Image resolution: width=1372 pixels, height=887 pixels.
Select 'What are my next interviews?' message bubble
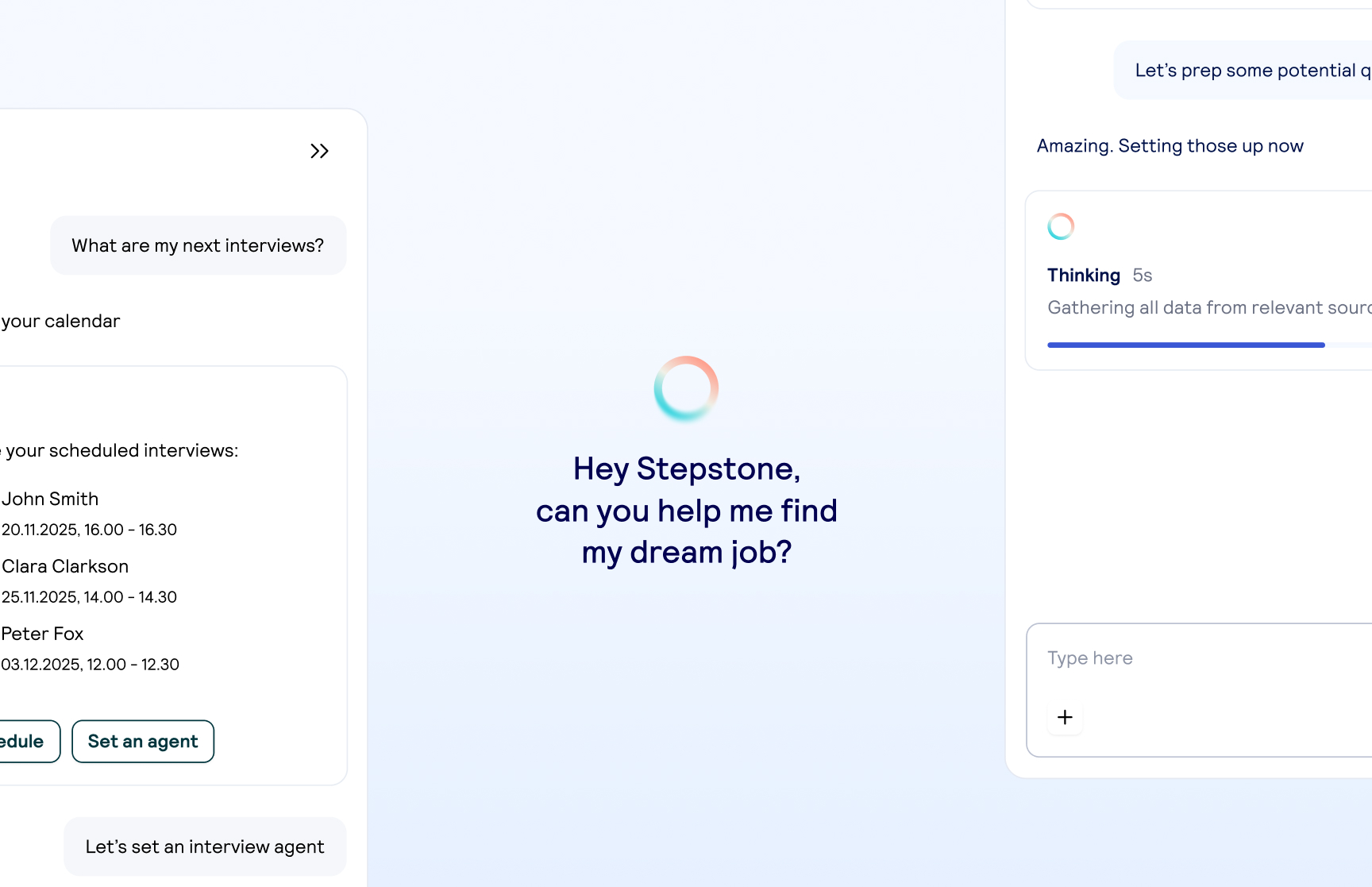click(198, 245)
